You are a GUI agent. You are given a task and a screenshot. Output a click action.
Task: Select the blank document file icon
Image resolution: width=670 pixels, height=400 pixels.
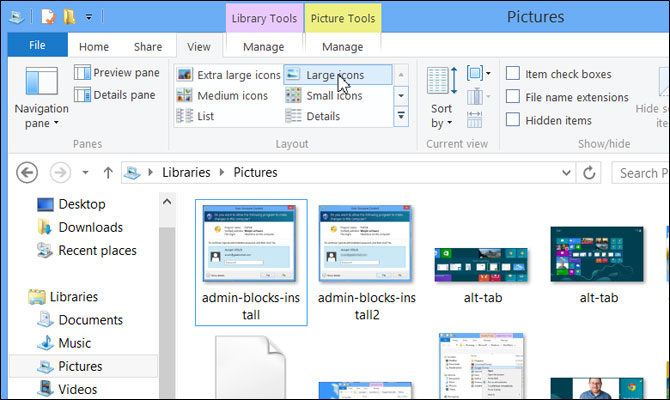(250, 367)
